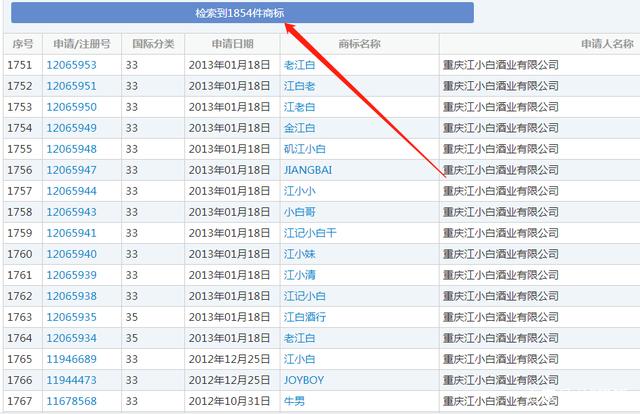Select applicant 重庆江小白酒业有限公司 in row 1759
The width and height of the screenshot is (640, 414).
(501, 233)
